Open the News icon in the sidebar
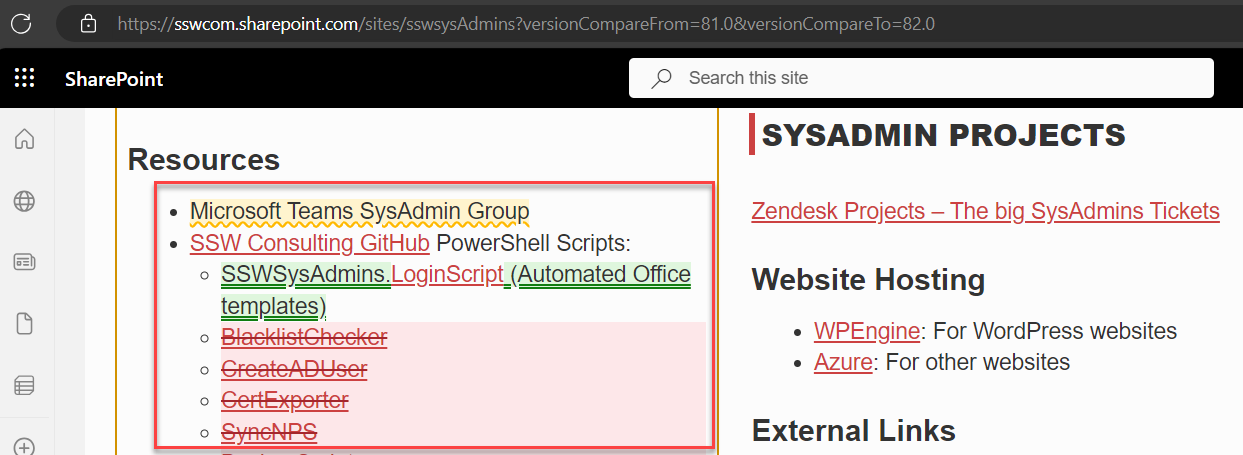The height and width of the screenshot is (455, 1243). 25,262
